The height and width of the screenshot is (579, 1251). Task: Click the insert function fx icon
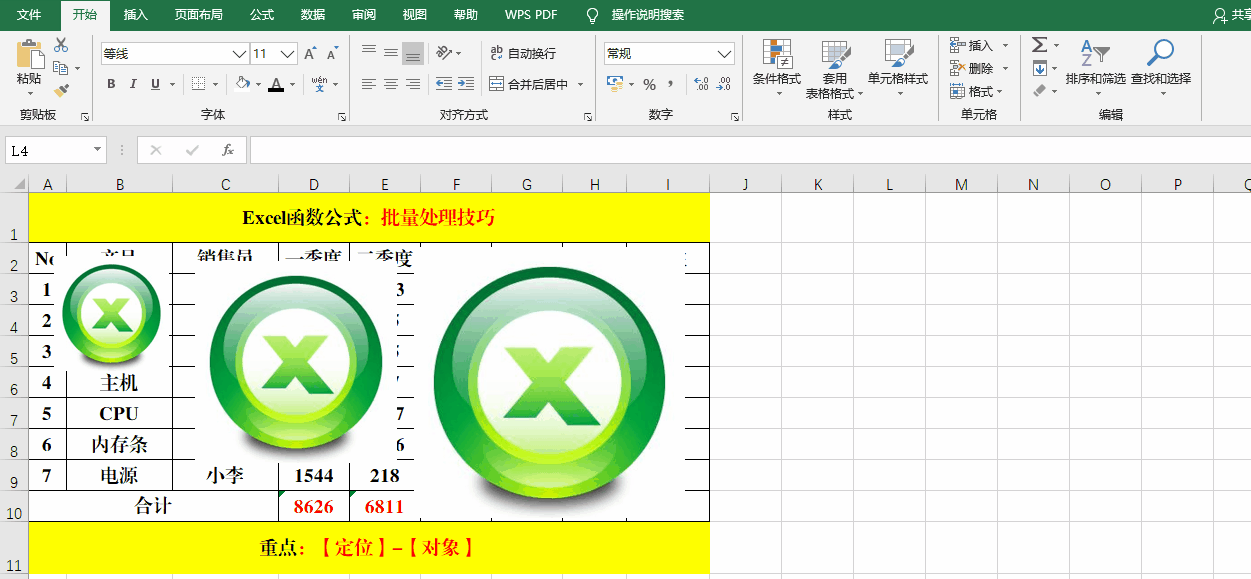tap(228, 150)
